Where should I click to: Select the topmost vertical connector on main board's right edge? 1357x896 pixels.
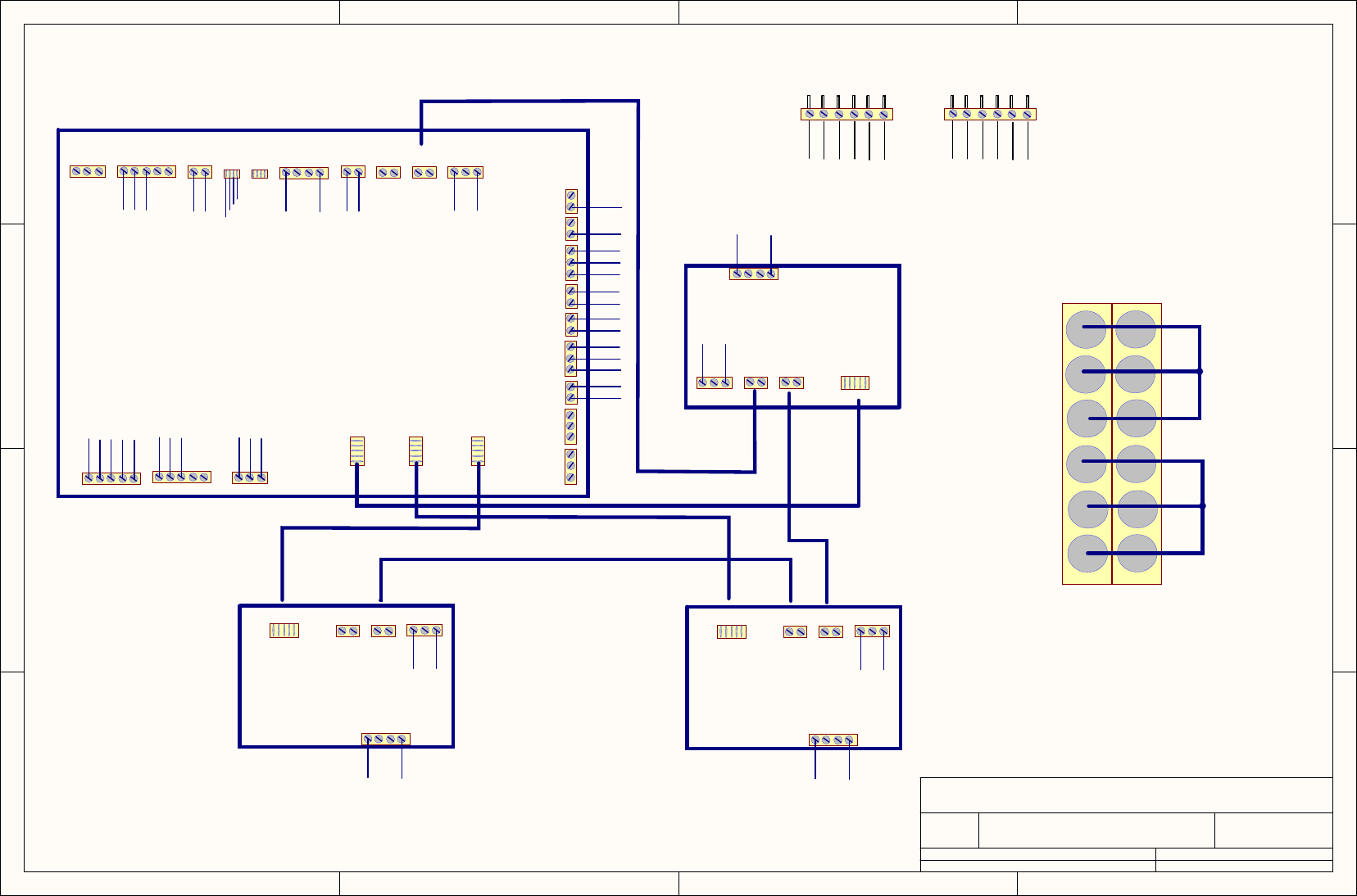tap(572, 201)
